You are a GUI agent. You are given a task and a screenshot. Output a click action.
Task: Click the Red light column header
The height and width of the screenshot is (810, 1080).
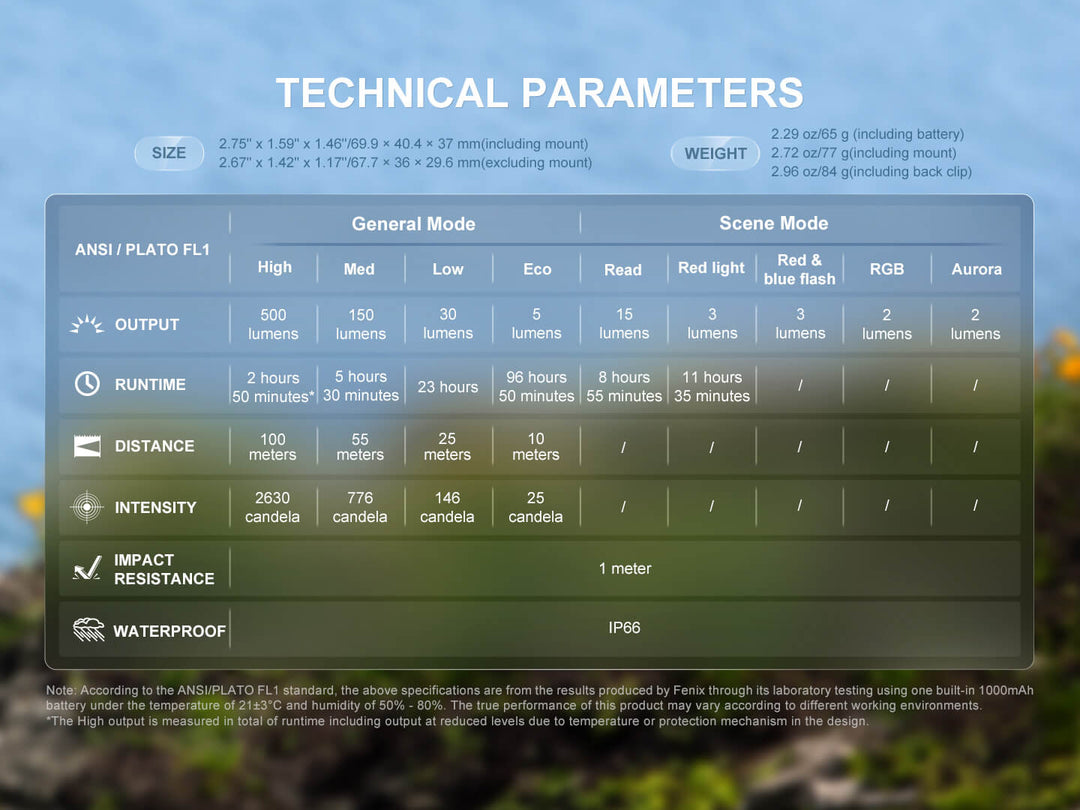[711, 268]
